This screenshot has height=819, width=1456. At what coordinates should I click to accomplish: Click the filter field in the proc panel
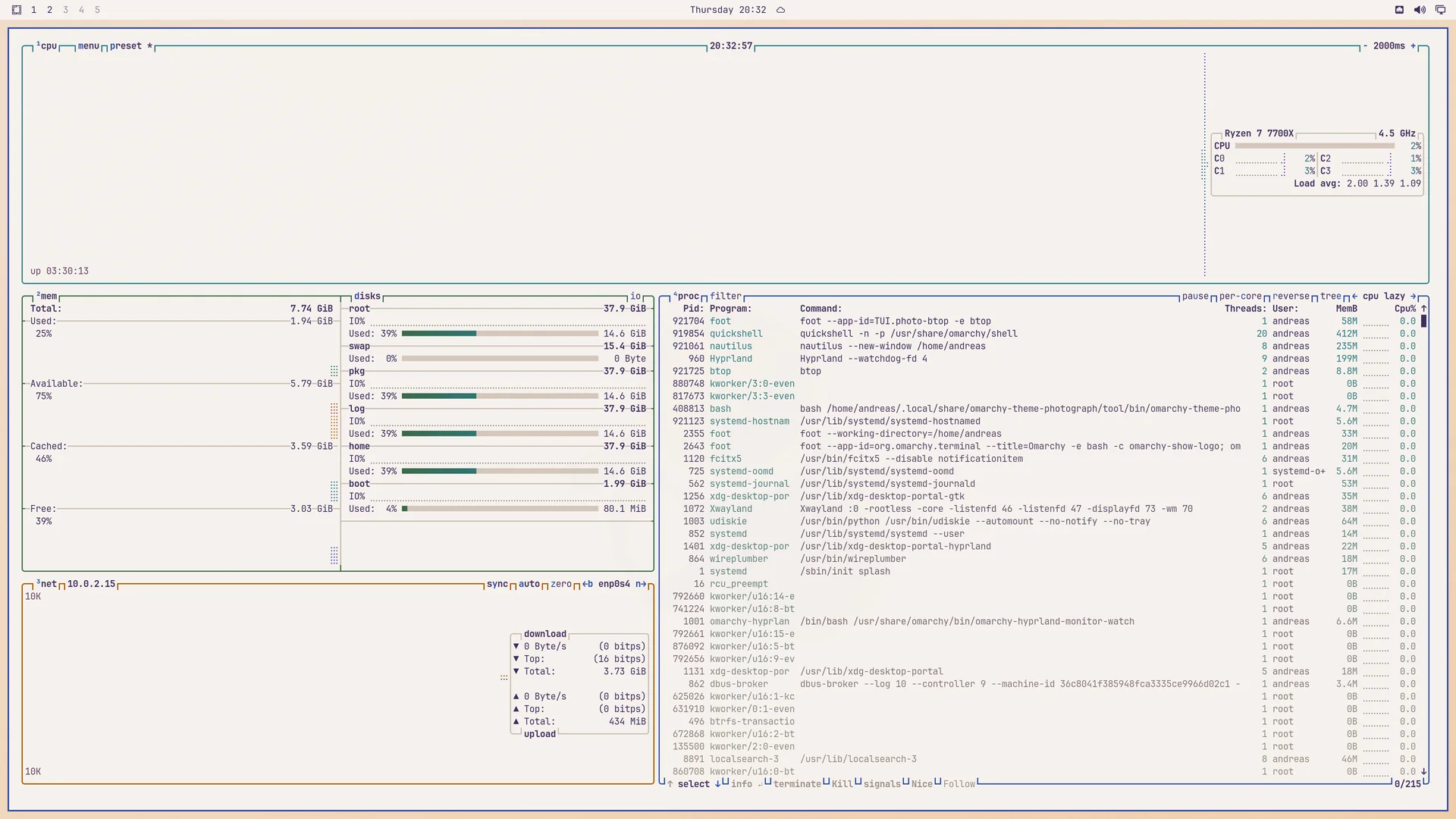tap(726, 297)
